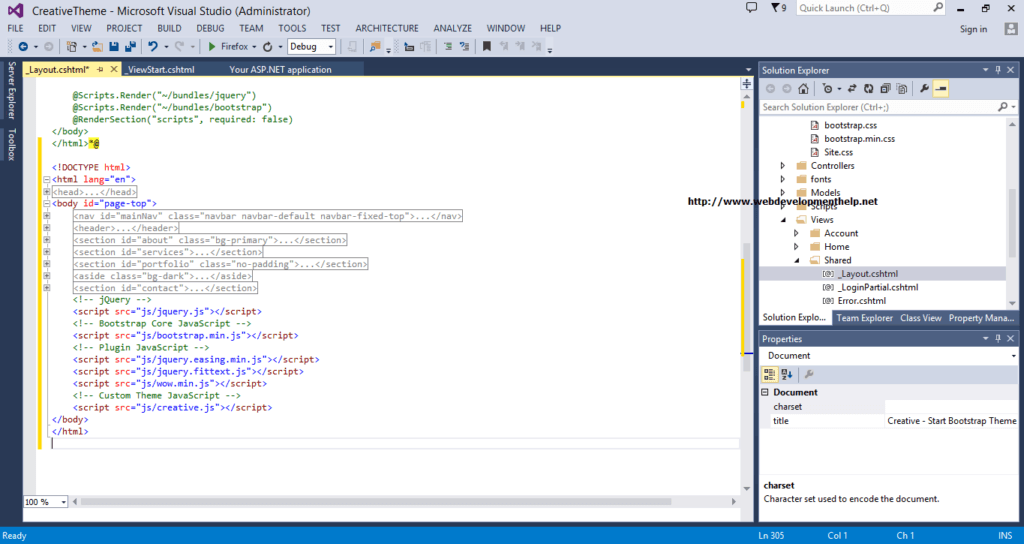Viewport: 1024px width, 544px height.
Task: Click the Solution Explorer Home icon
Action: tap(803, 88)
